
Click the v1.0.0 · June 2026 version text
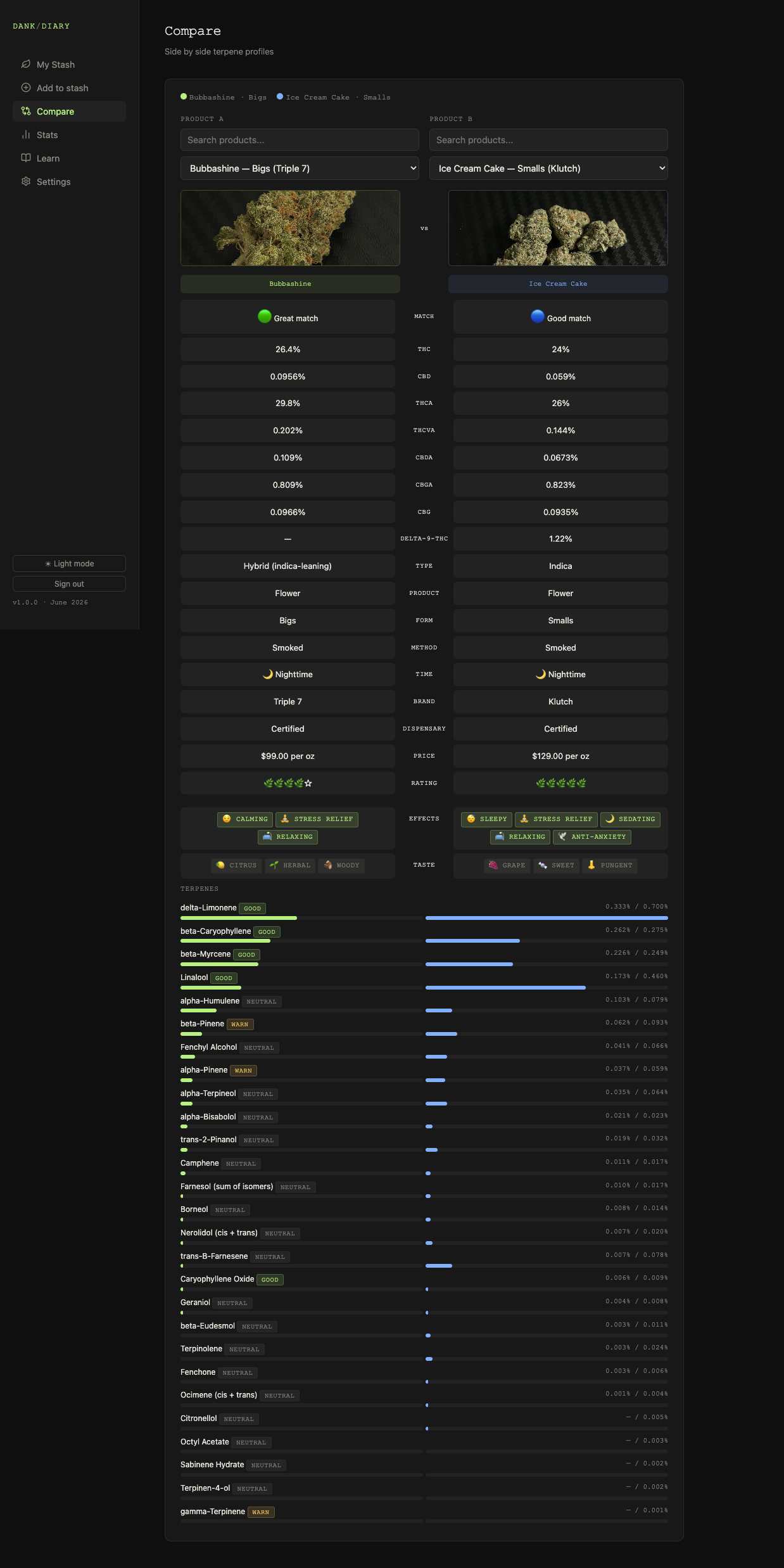[51, 602]
